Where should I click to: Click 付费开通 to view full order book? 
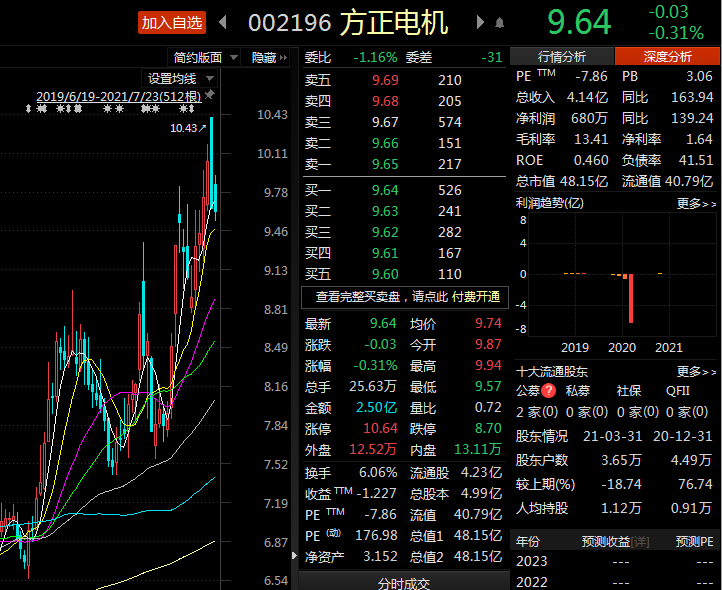tap(476, 297)
